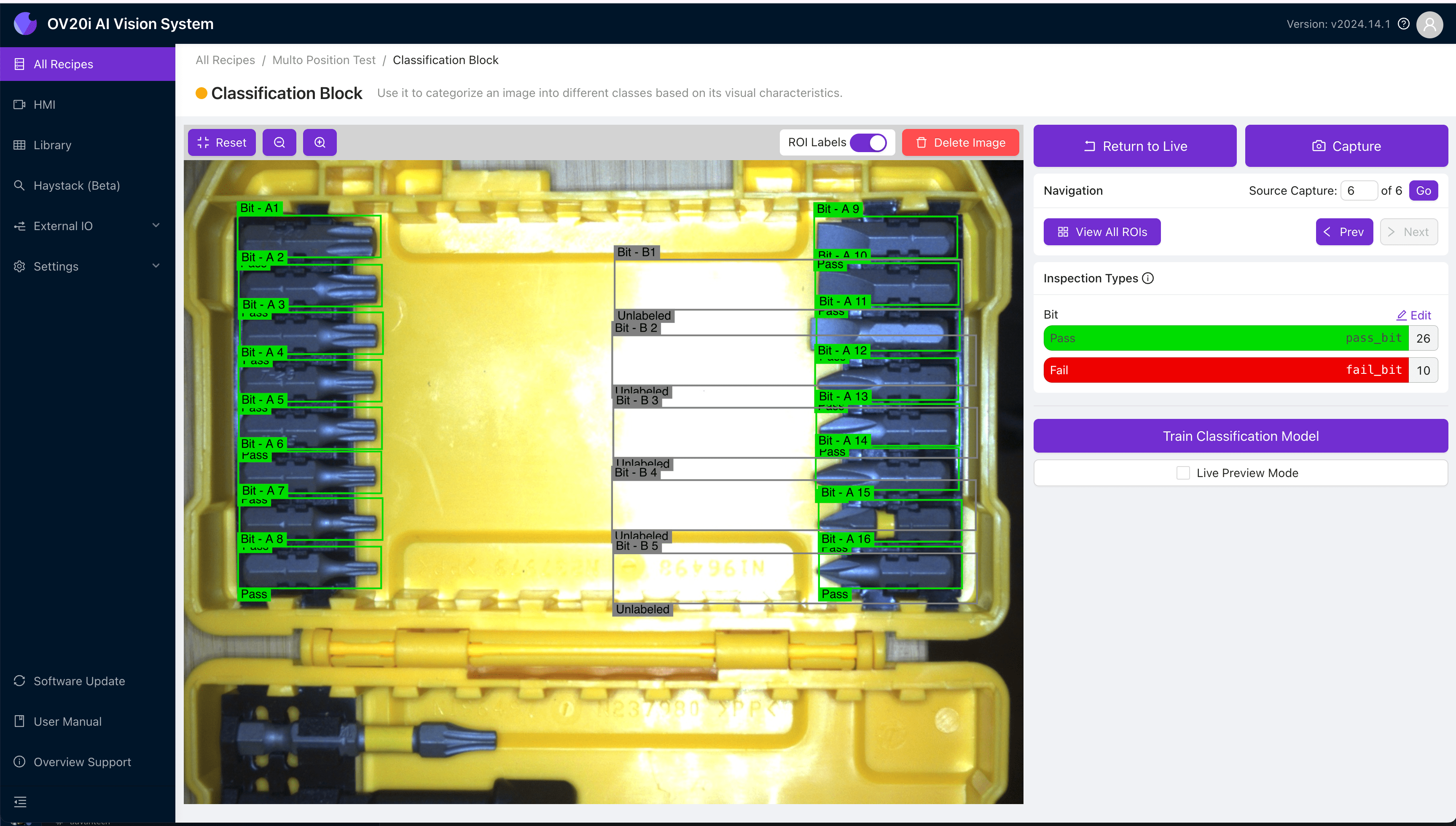Screen dimensions: 1456x826
Task: Open the Library from the sidebar
Action: click(52, 145)
